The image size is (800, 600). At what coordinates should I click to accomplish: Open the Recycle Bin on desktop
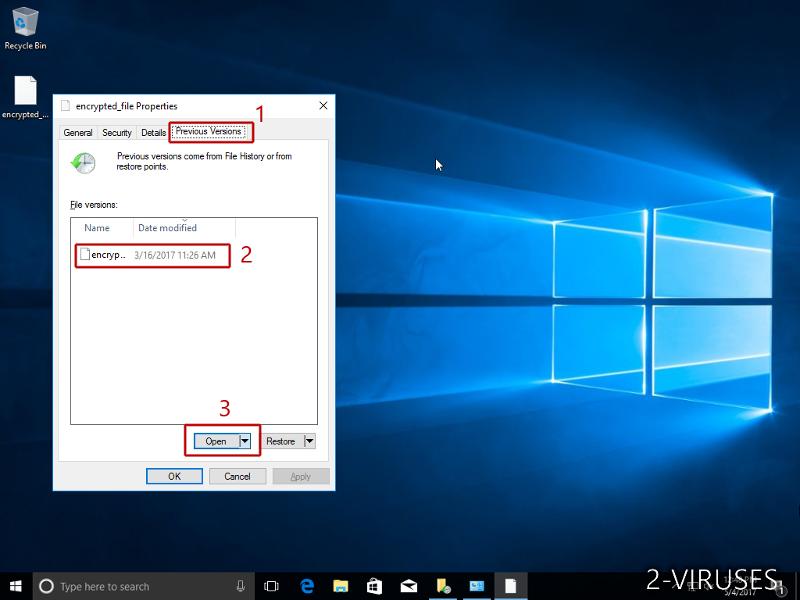click(25, 25)
